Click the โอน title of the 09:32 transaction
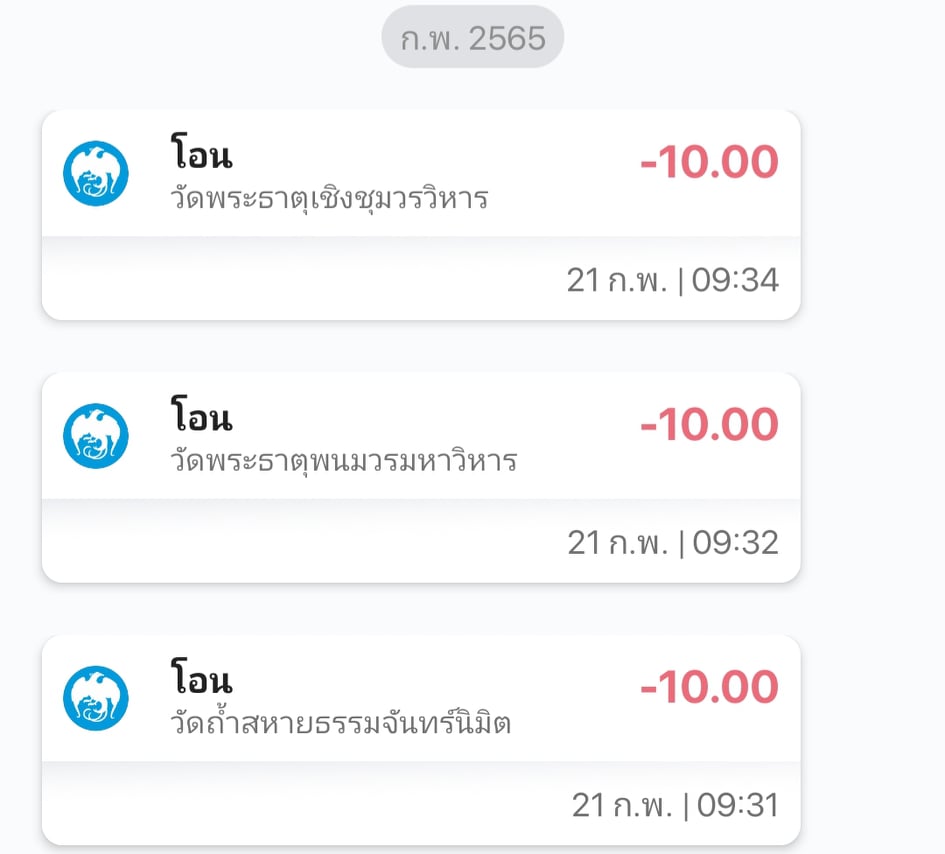The image size is (945, 854). pos(201,420)
